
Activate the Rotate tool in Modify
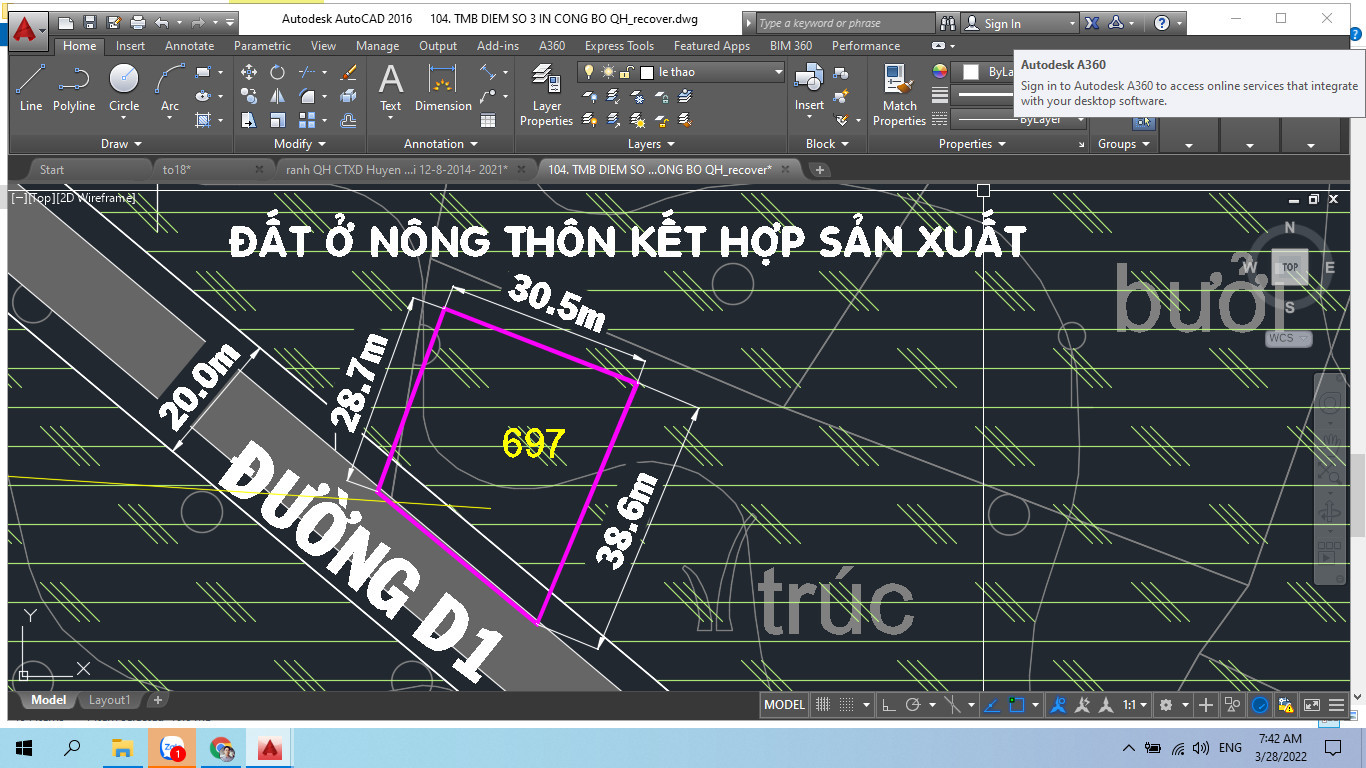coord(277,72)
